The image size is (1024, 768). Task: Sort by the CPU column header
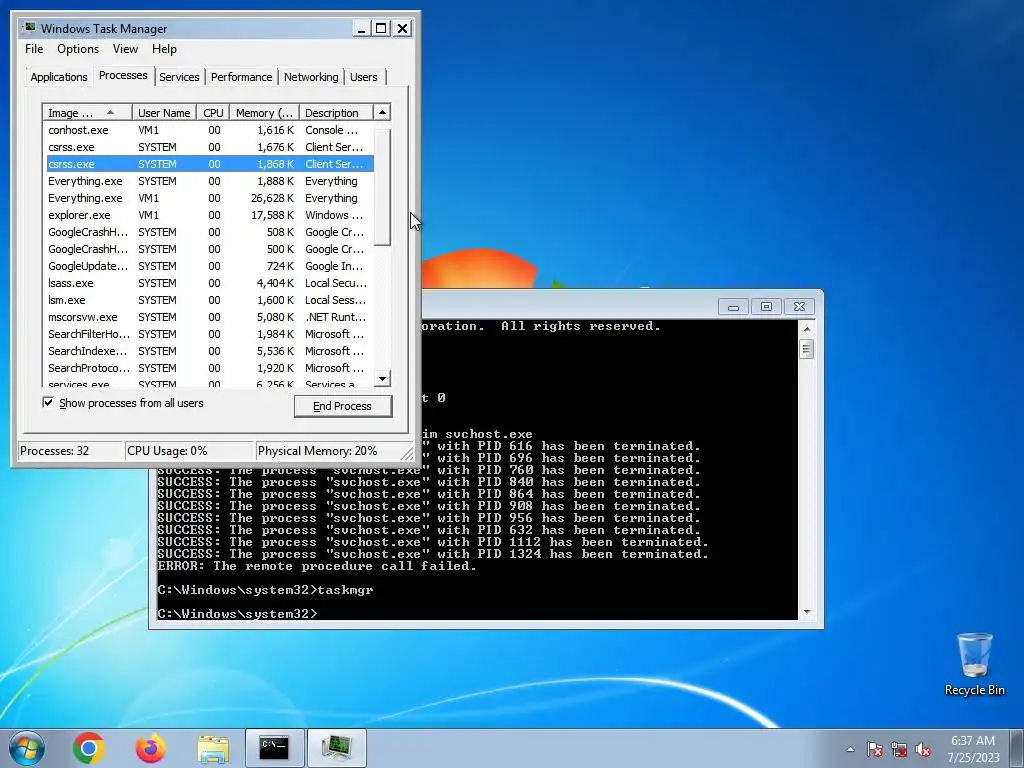[213, 113]
